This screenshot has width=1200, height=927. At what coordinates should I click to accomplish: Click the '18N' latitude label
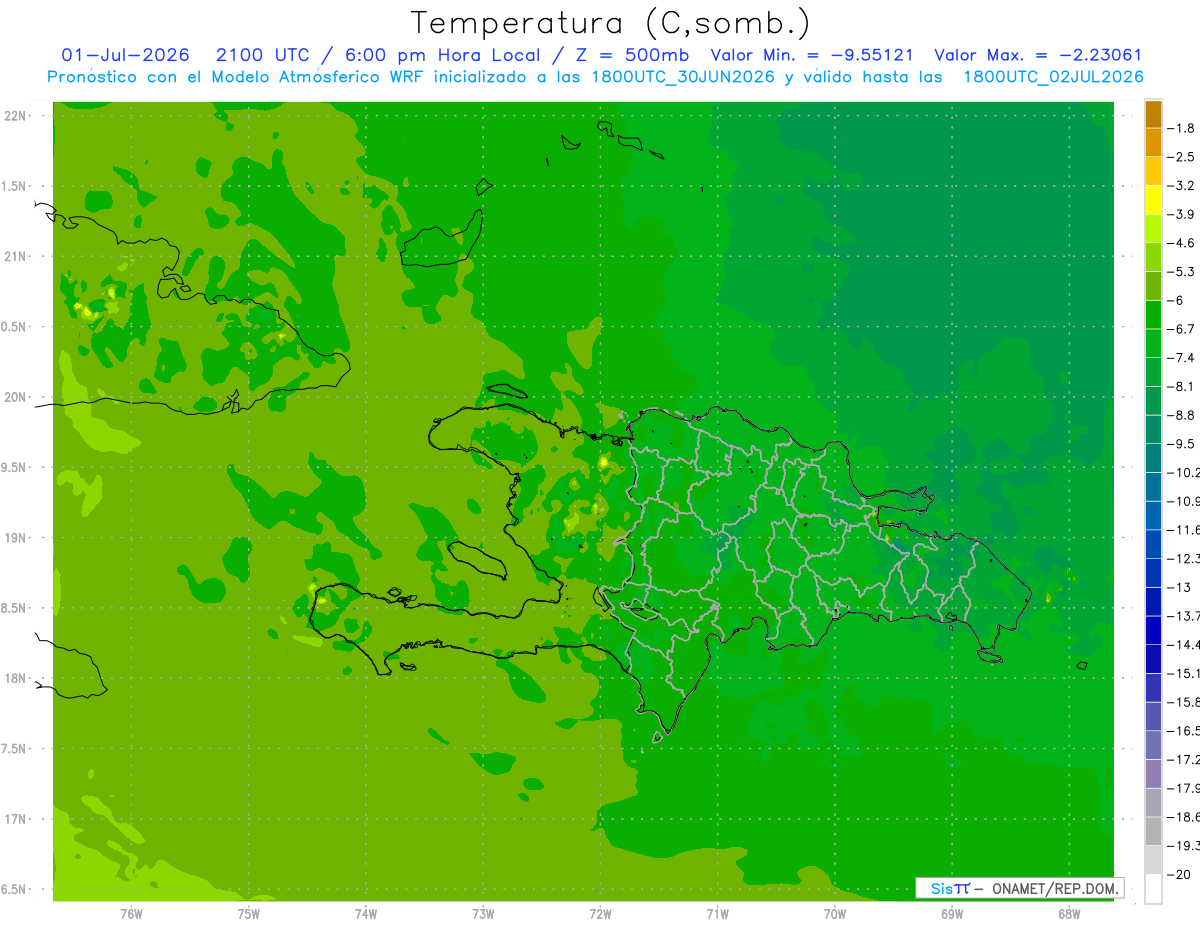click(15, 679)
